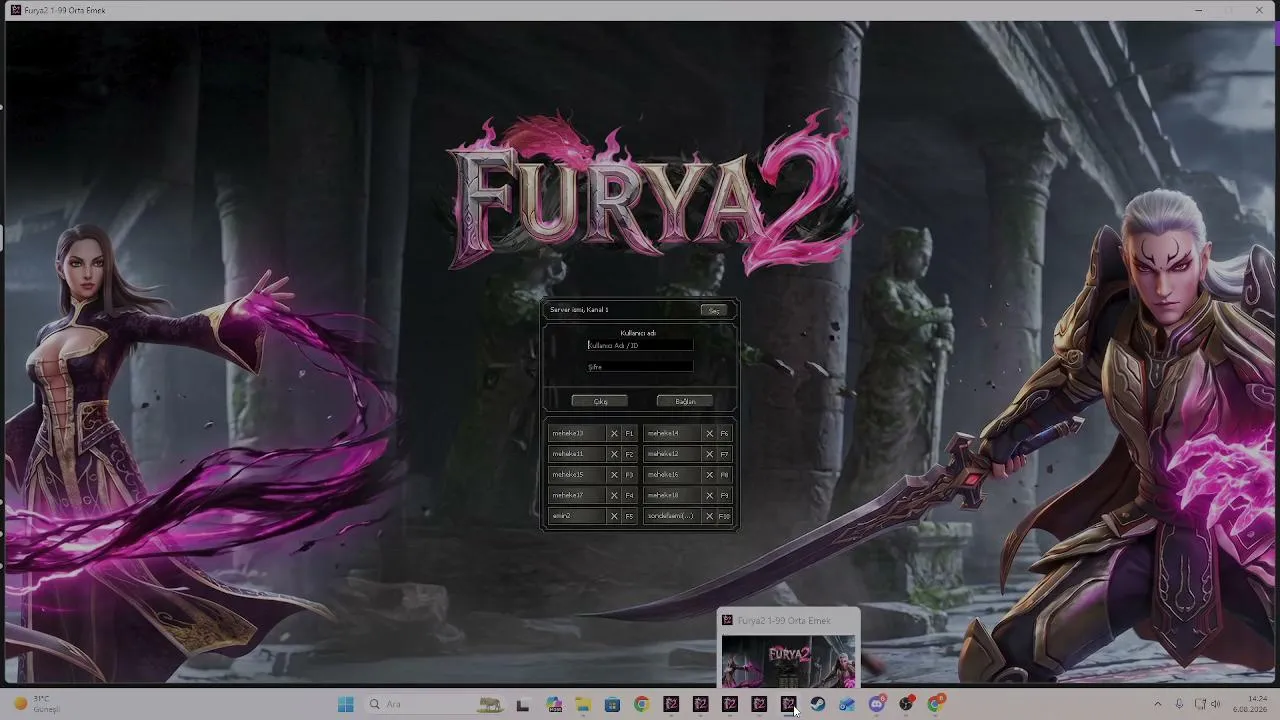Click the F5 quick-login button
Image resolution: width=1280 pixels, height=720 pixels.
pyautogui.click(x=629, y=516)
